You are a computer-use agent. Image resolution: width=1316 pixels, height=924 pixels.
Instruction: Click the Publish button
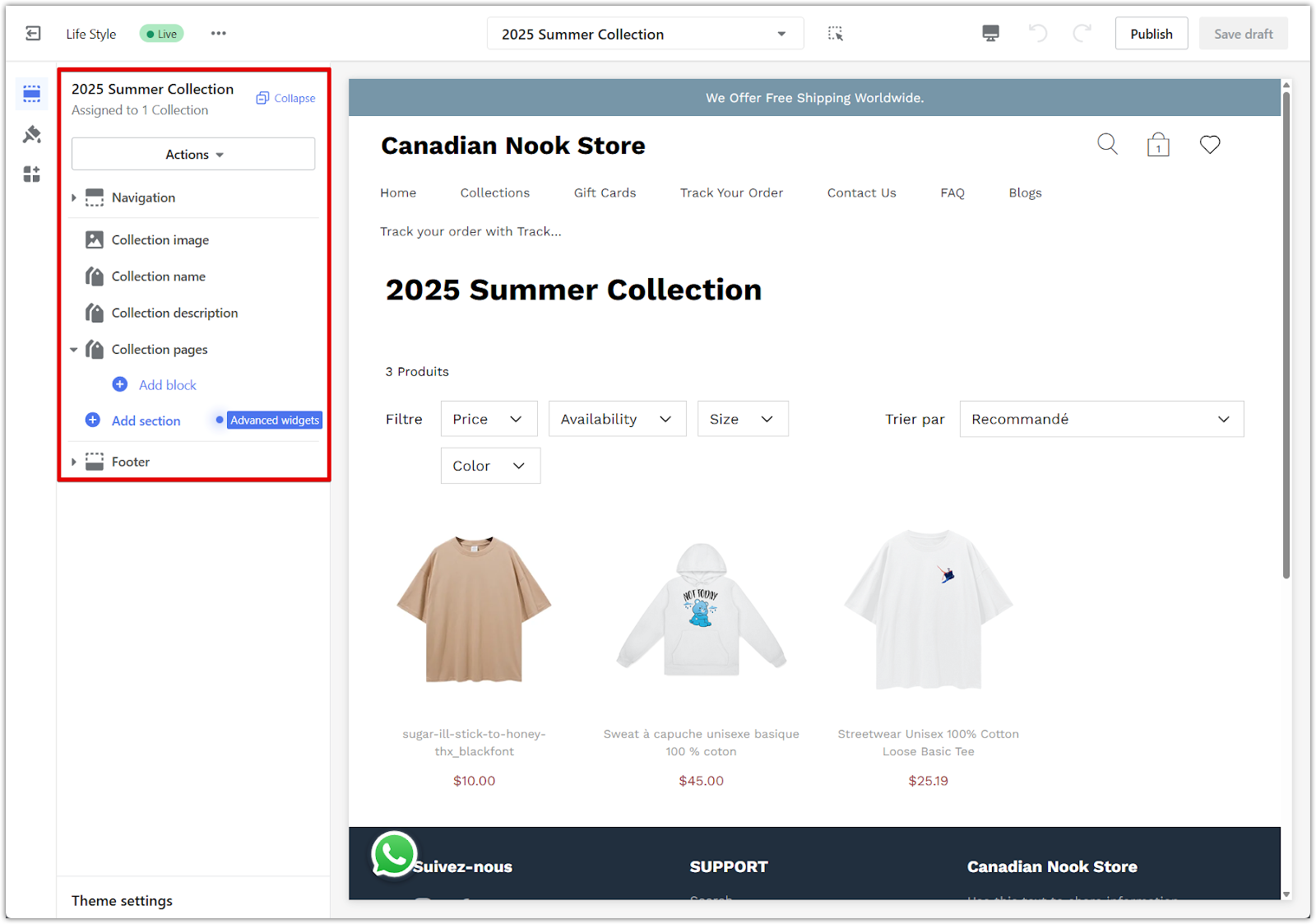click(x=1151, y=34)
